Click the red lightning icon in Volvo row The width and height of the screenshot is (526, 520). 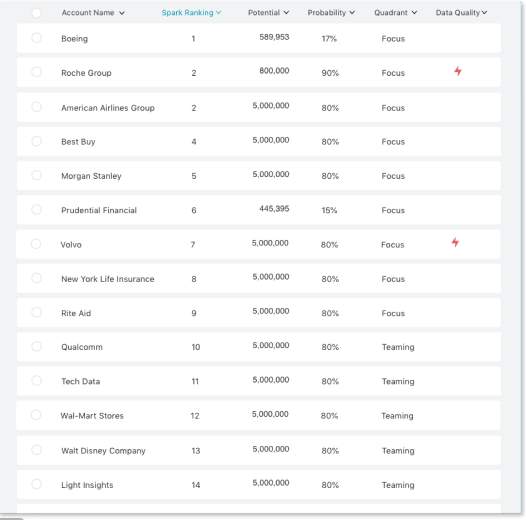pyautogui.click(x=455, y=242)
